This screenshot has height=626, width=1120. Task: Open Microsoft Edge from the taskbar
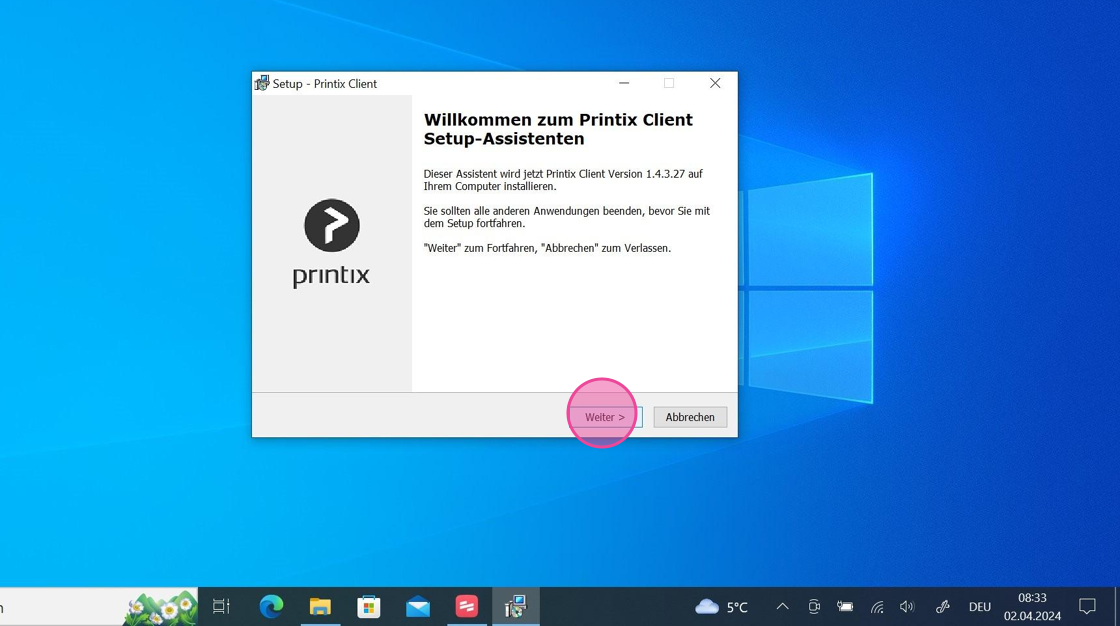[x=271, y=606]
